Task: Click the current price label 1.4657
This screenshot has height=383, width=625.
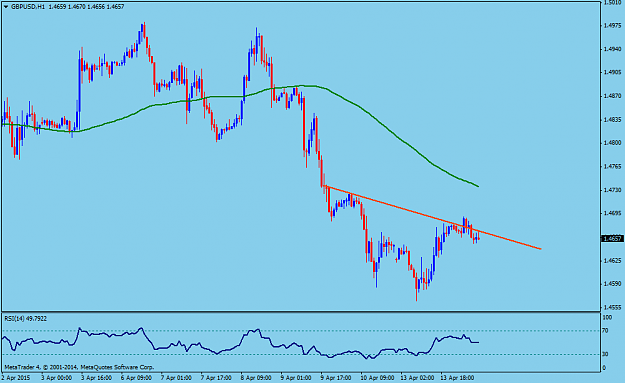Action: coord(612,239)
